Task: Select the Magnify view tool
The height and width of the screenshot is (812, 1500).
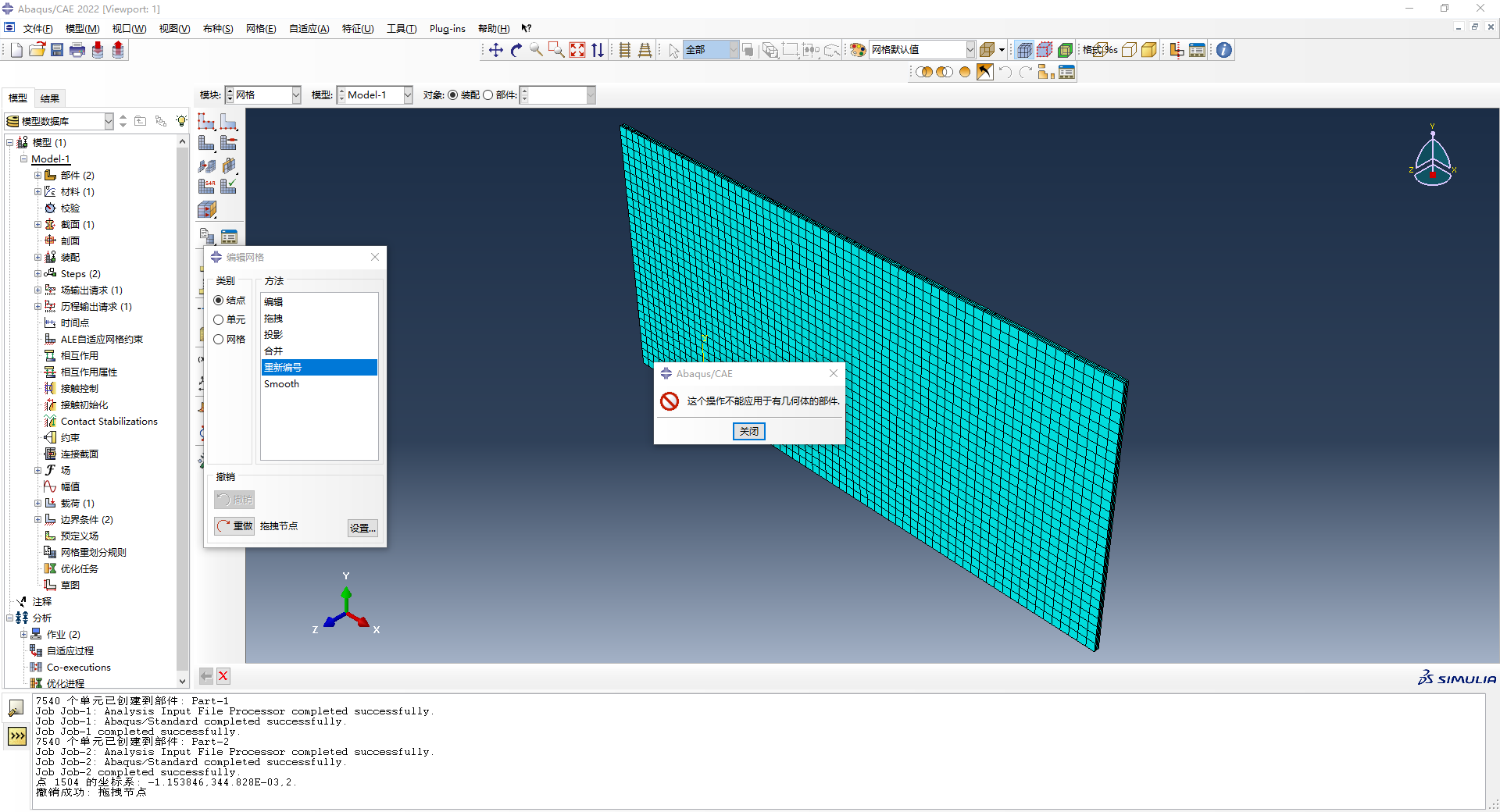Action: click(537, 50)
